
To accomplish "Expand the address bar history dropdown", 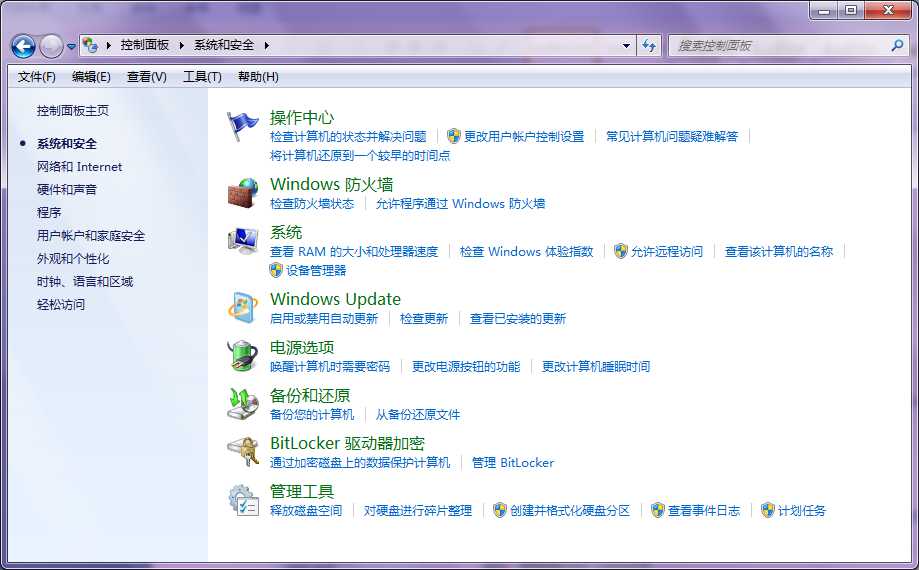I will pyautogui.click(x=626, y=45).
